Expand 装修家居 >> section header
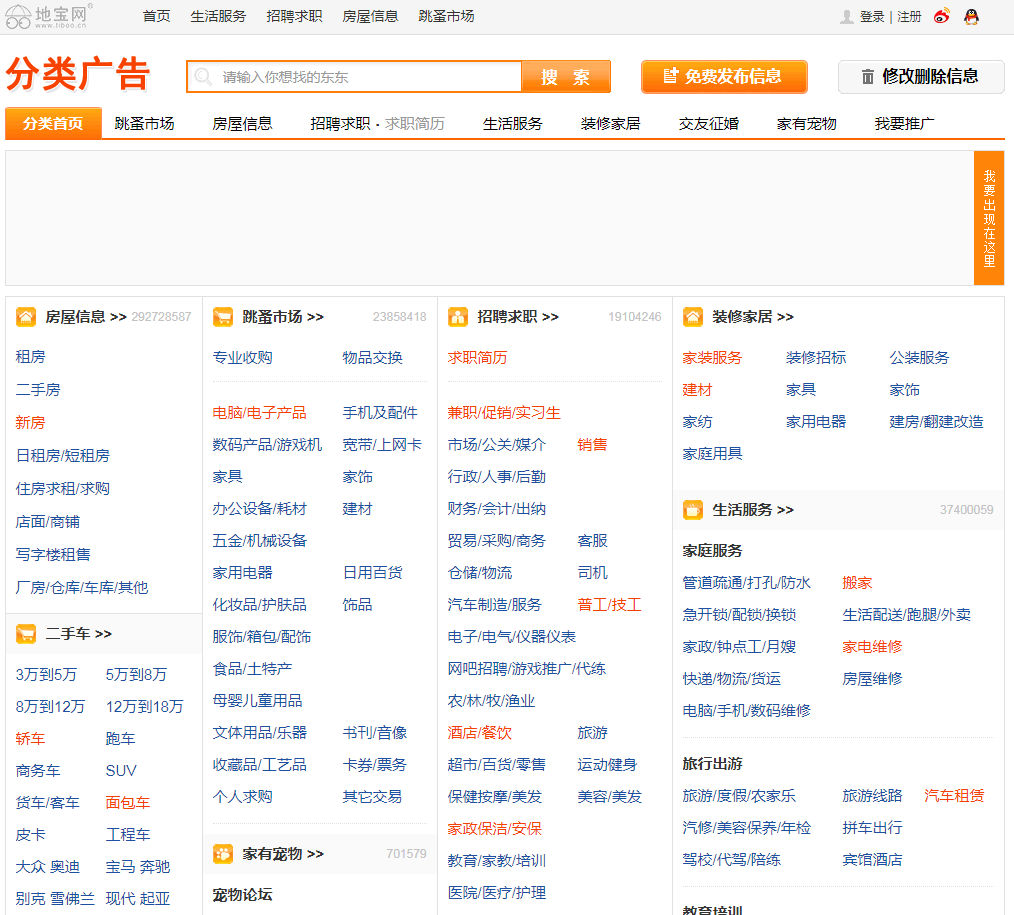Screen dimensions: 1014x915 753,317
